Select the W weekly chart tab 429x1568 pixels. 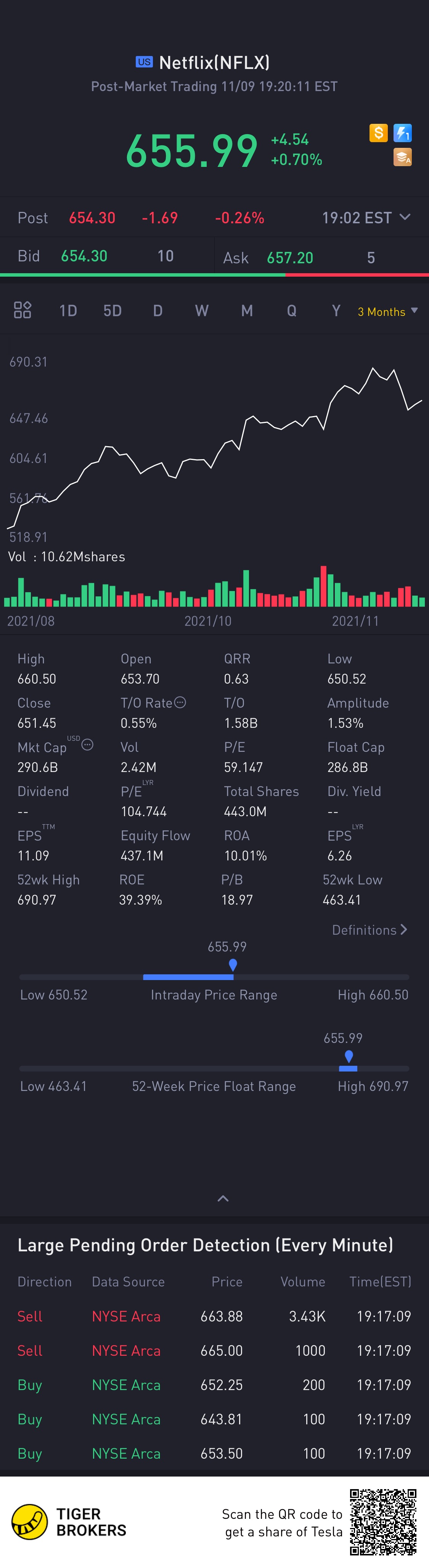pos(202,311)
